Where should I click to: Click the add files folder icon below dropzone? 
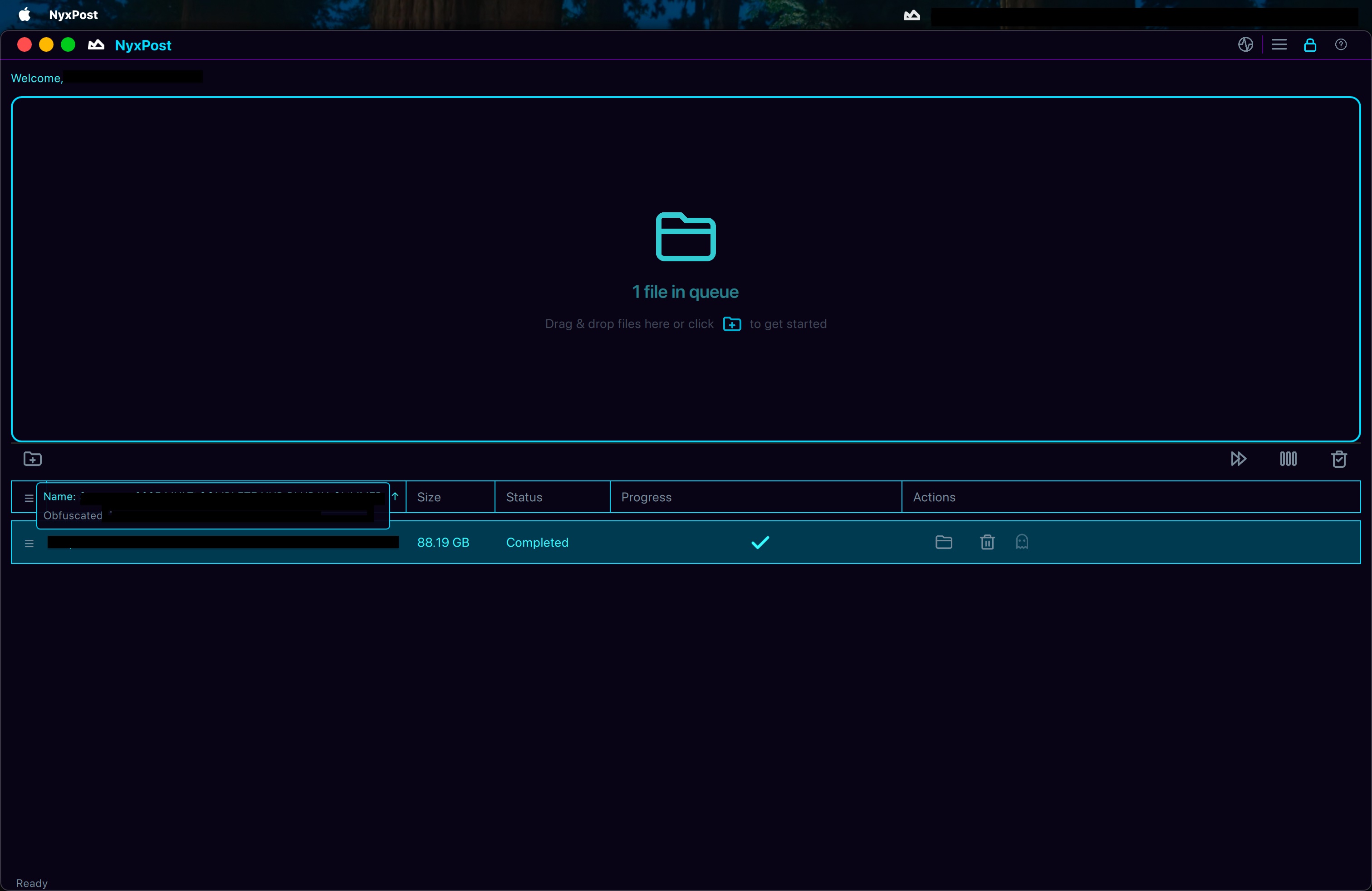[32, 459]
